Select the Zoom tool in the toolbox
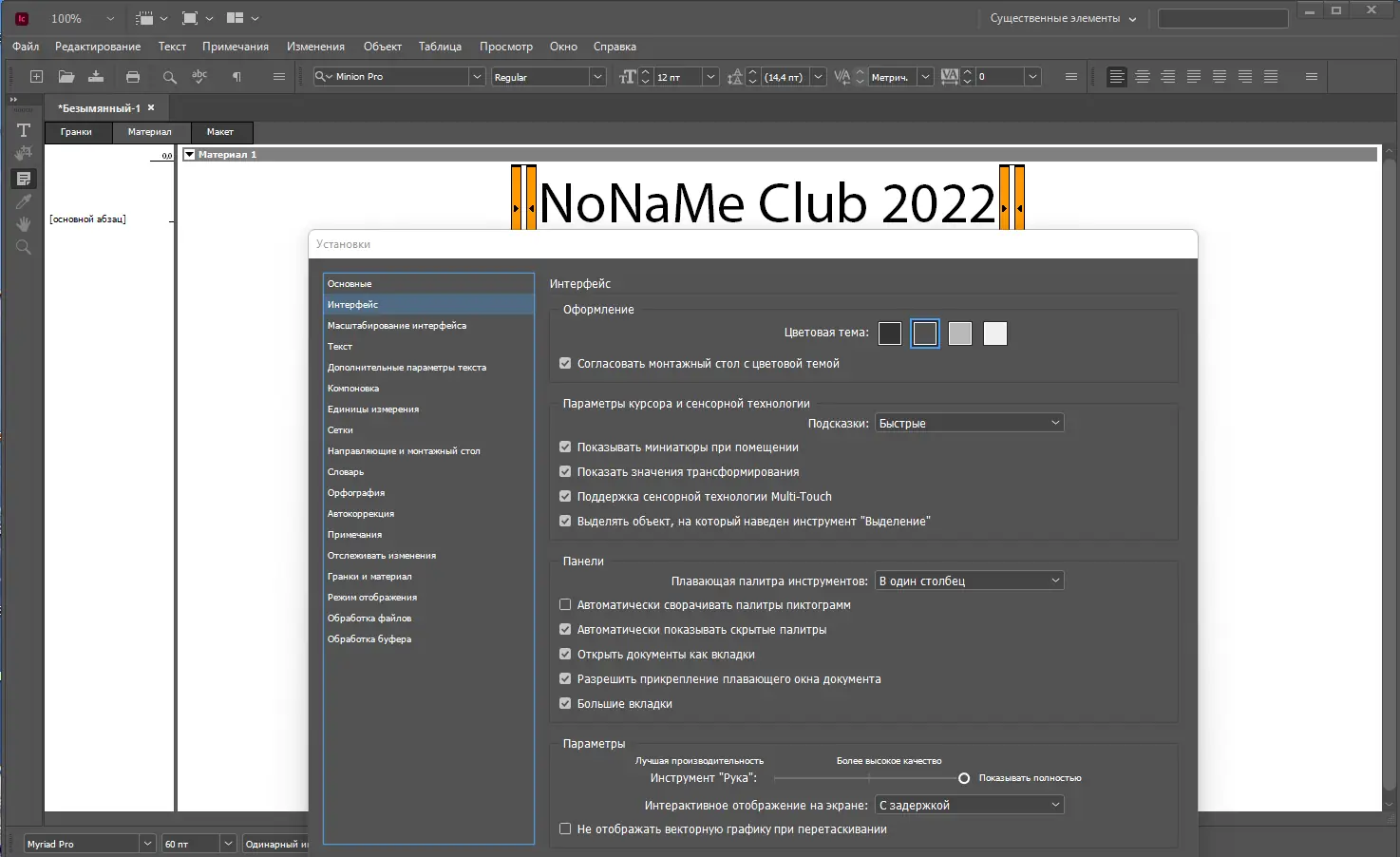This screenshot has height=857, width=1400. coord(24,247)
